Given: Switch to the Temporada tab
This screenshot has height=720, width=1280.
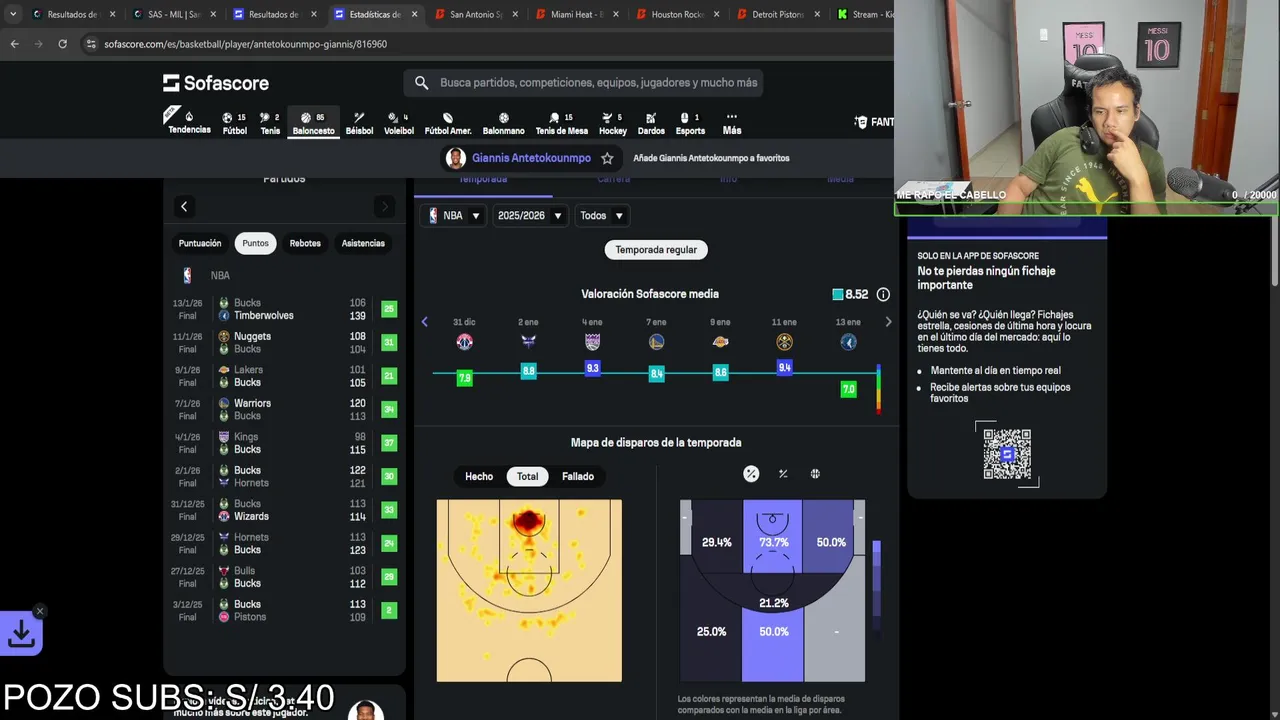Looking at the screenshot, I should (483, 181).
